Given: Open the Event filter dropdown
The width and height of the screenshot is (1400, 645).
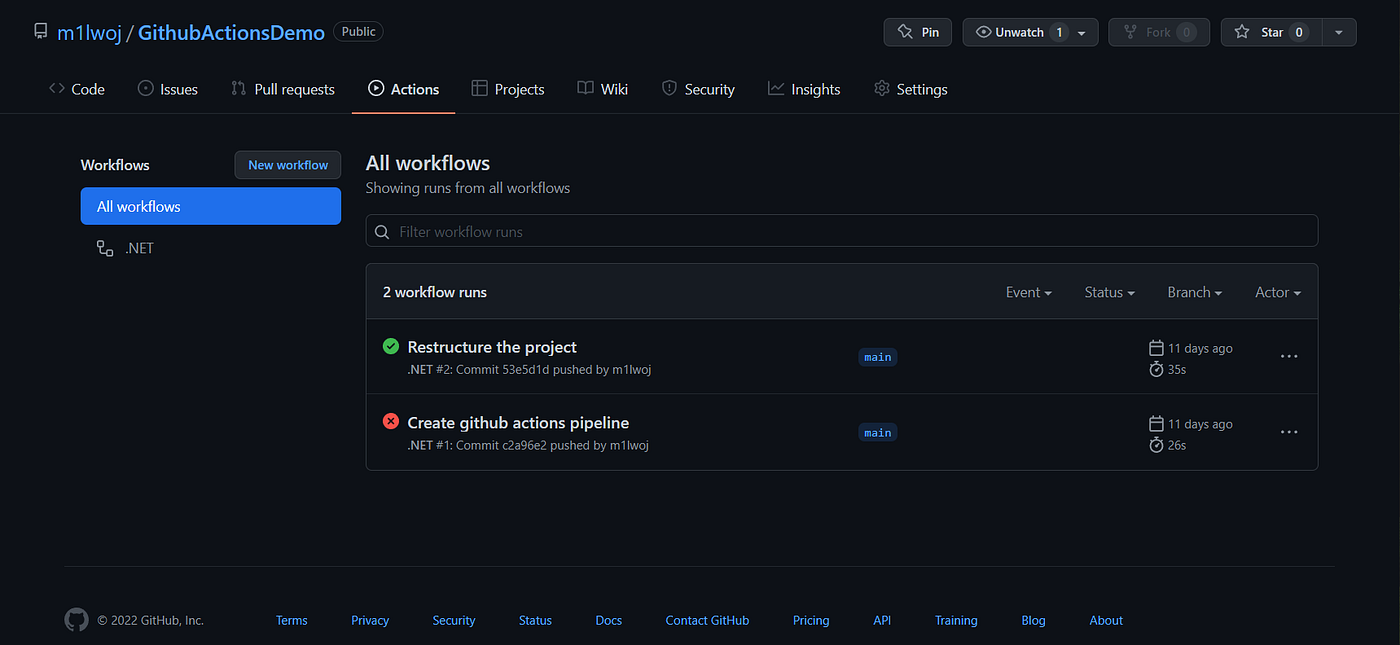Looking at the screenshot, I should (1028, 292).
